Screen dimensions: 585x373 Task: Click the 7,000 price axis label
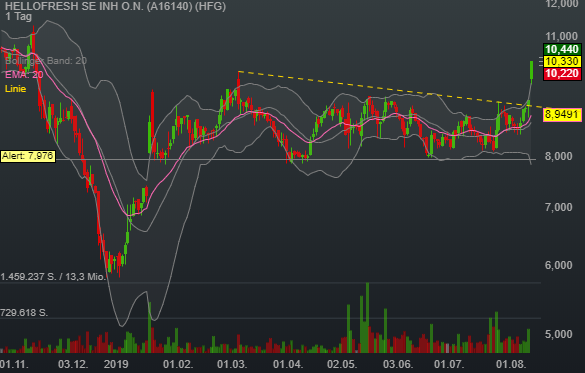(559, 207)
